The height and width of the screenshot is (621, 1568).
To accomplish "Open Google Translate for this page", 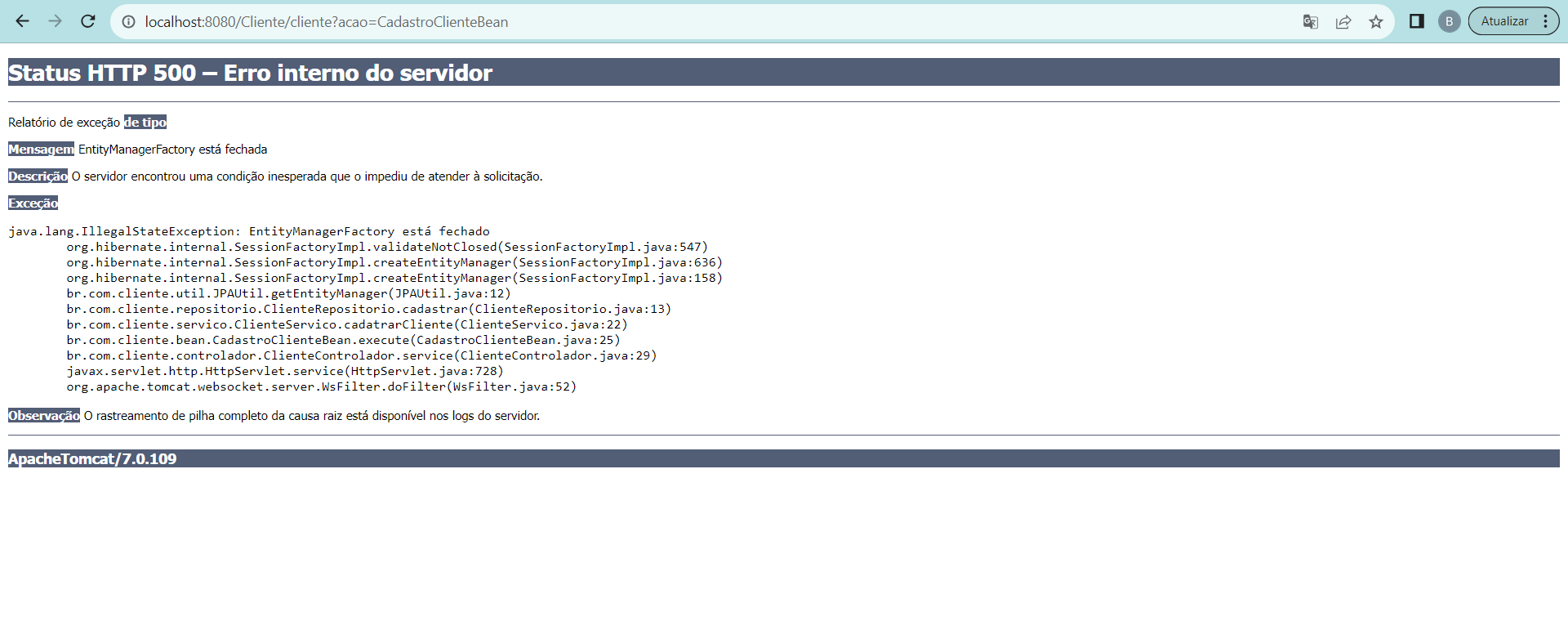I will click(x=1311, y=22).
